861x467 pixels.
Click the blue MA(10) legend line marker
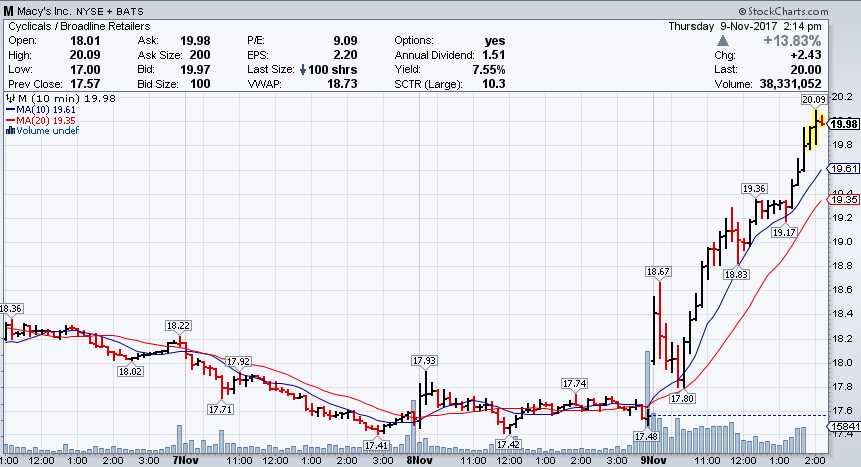click(x=8, y=110)
